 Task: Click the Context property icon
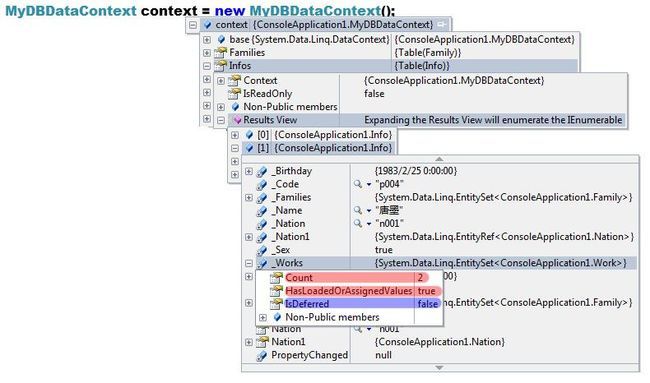click(235, 80)
